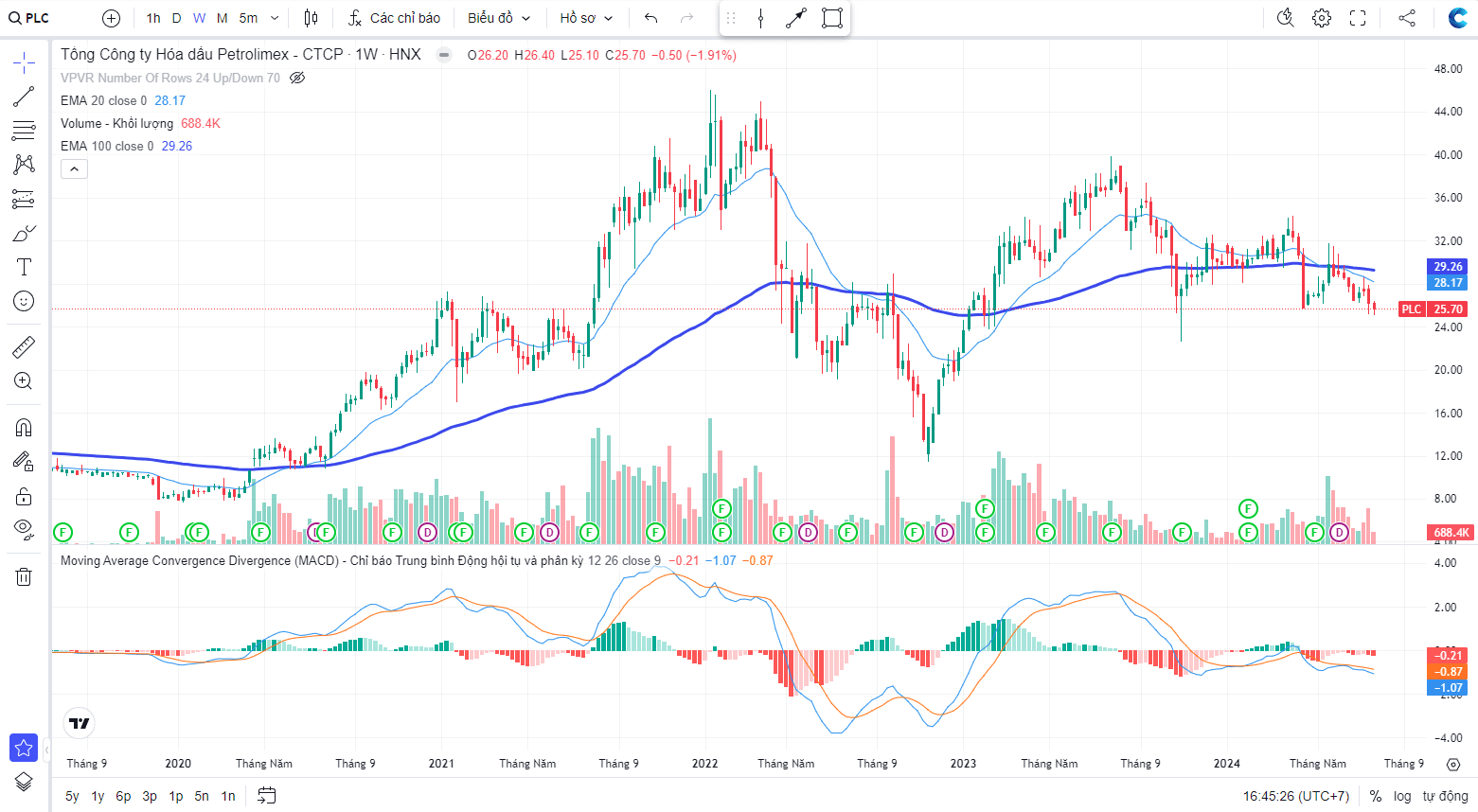
Task: Select the brush drawing tool
Action: click(24, 233)
